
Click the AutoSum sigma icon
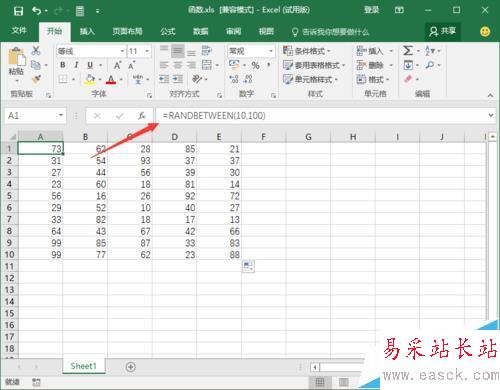pos(408,51)
